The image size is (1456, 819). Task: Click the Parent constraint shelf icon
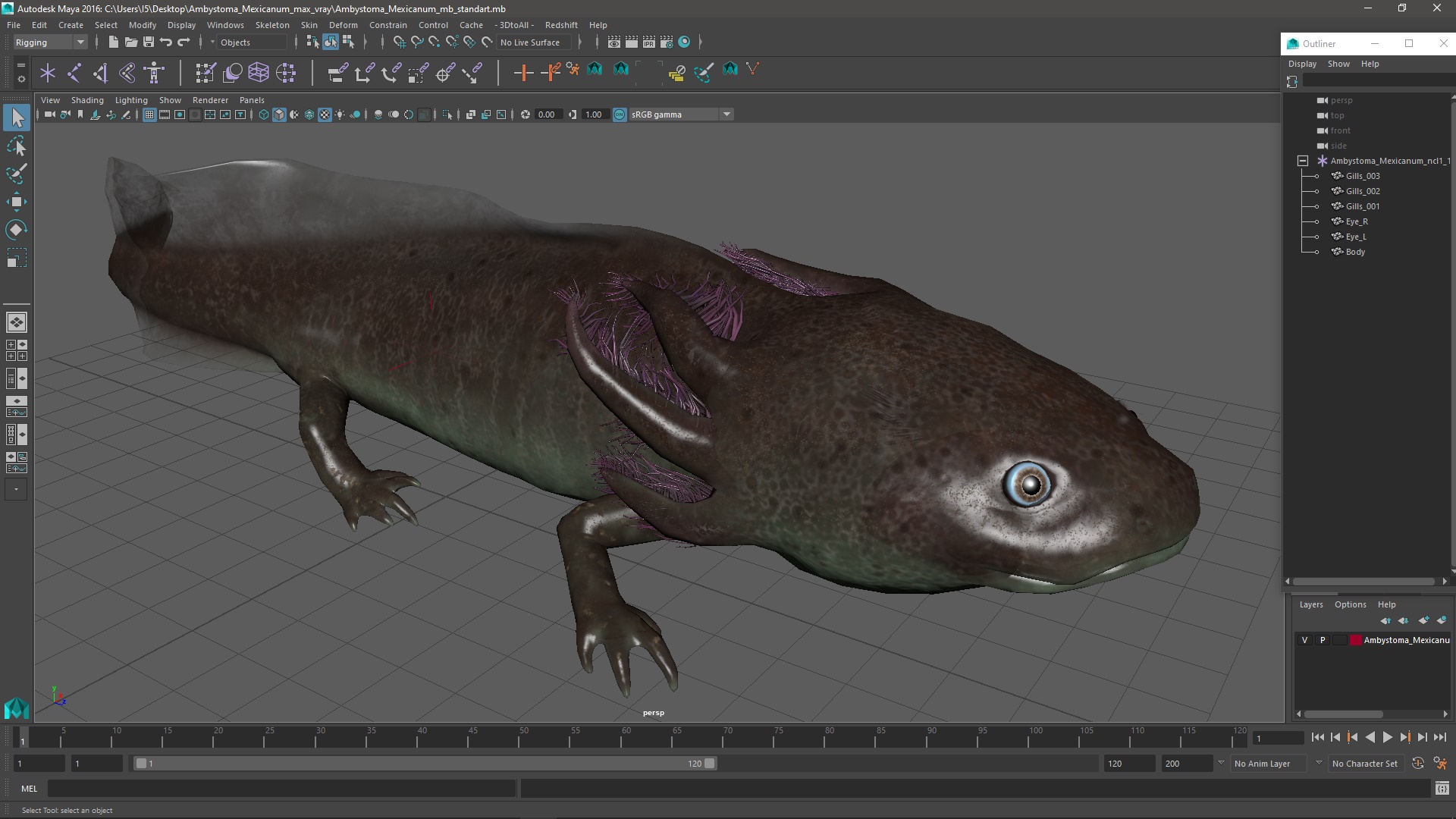click(337, 73)
